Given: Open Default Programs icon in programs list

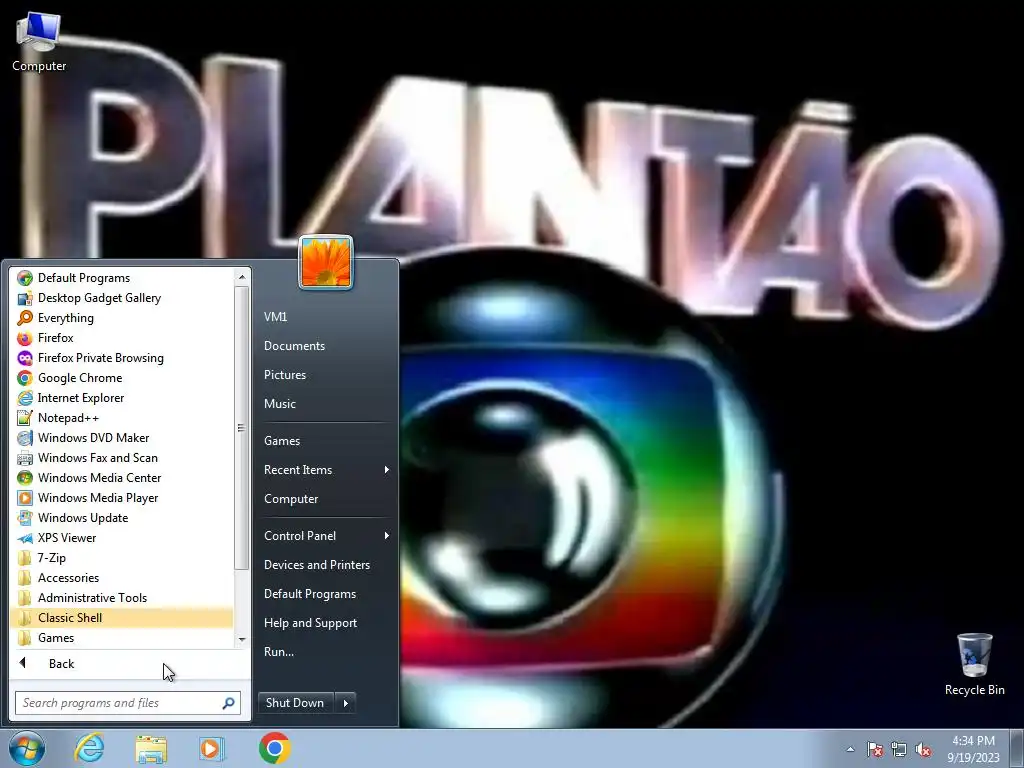Looking at the screenshot, I should pyautogui.click(x=25, y=278).
